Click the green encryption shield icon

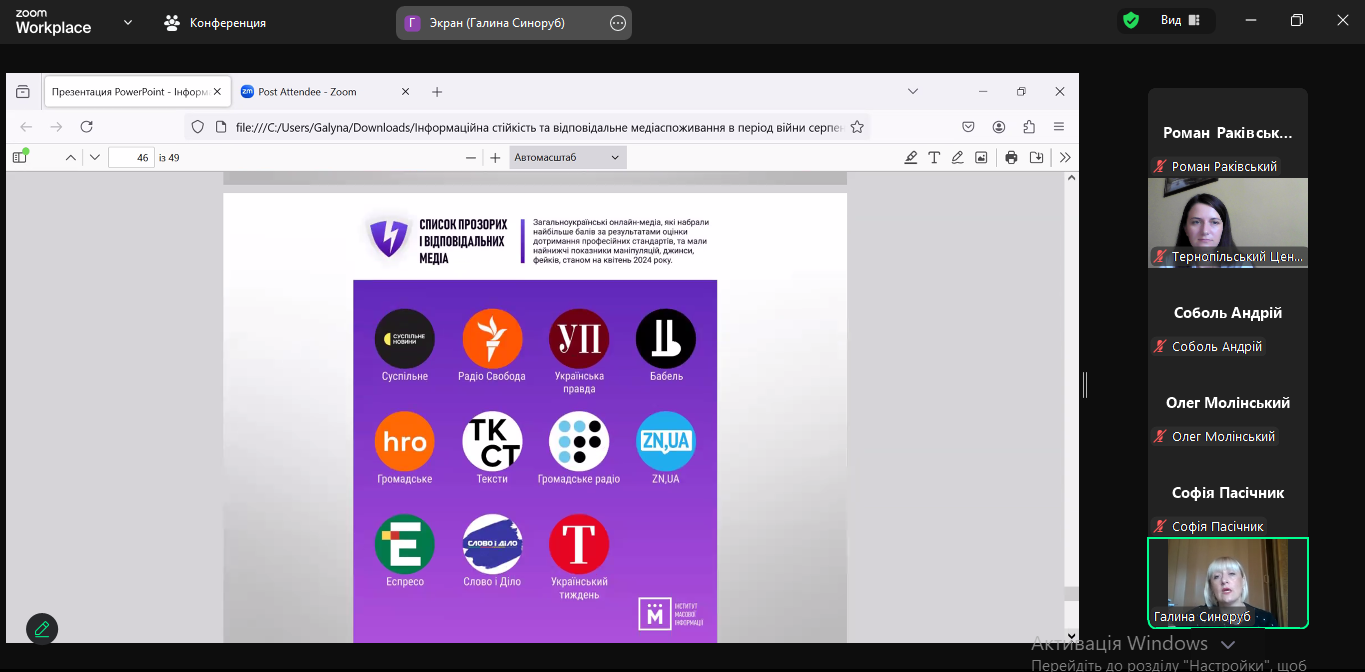[1131, 20]
